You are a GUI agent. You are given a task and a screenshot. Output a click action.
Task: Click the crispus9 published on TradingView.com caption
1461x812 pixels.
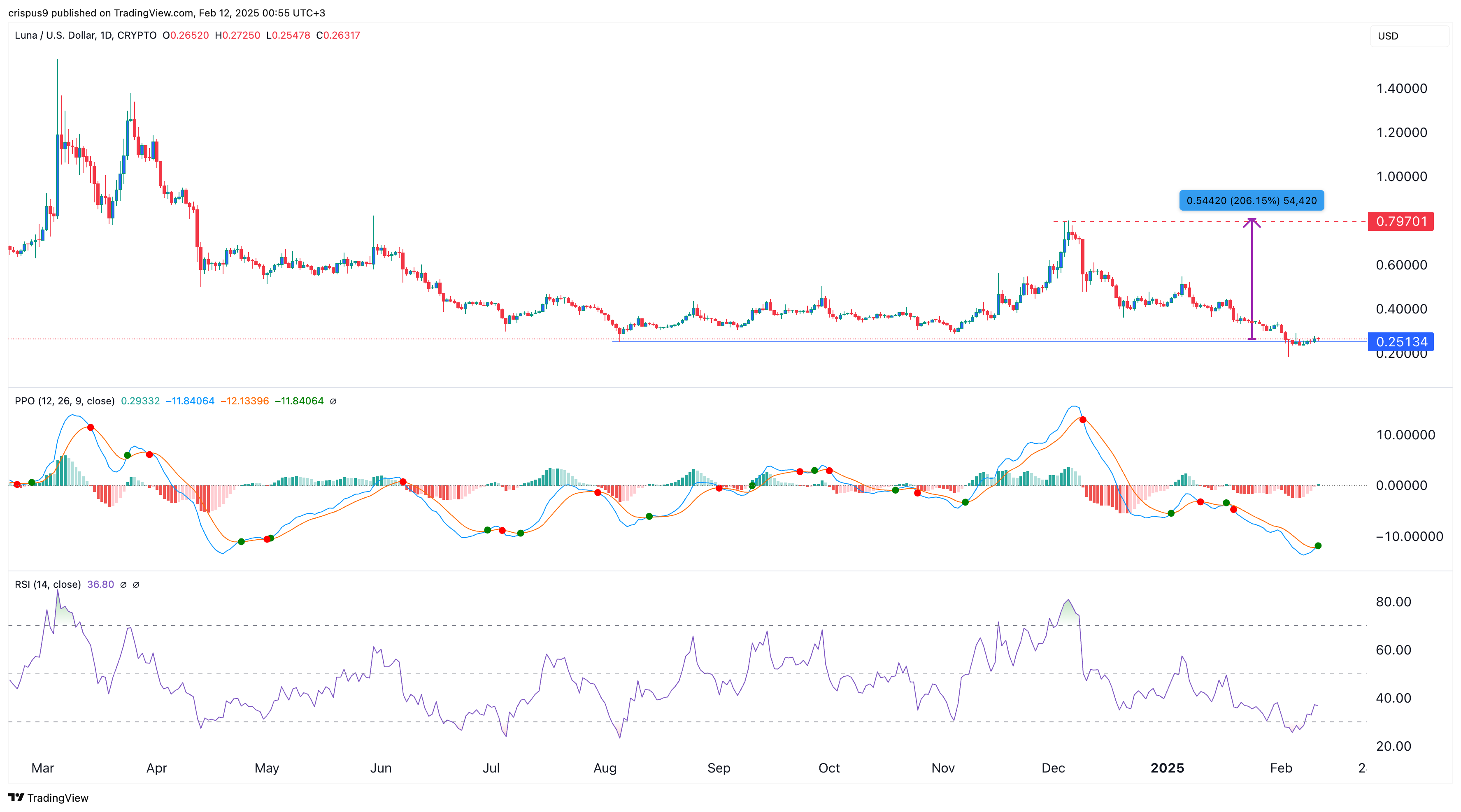167,12
